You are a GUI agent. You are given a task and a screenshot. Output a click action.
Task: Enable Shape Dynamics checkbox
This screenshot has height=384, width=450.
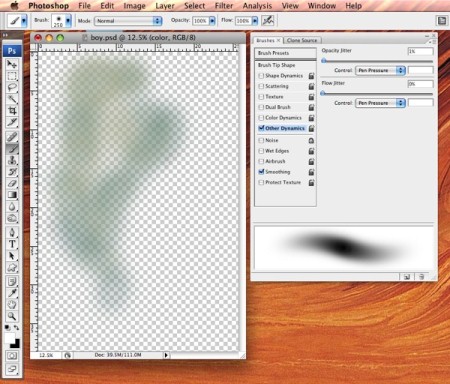(261, 76)
